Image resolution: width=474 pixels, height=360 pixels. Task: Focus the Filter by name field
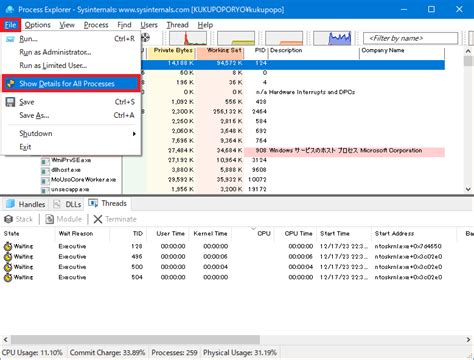(410, 38)
